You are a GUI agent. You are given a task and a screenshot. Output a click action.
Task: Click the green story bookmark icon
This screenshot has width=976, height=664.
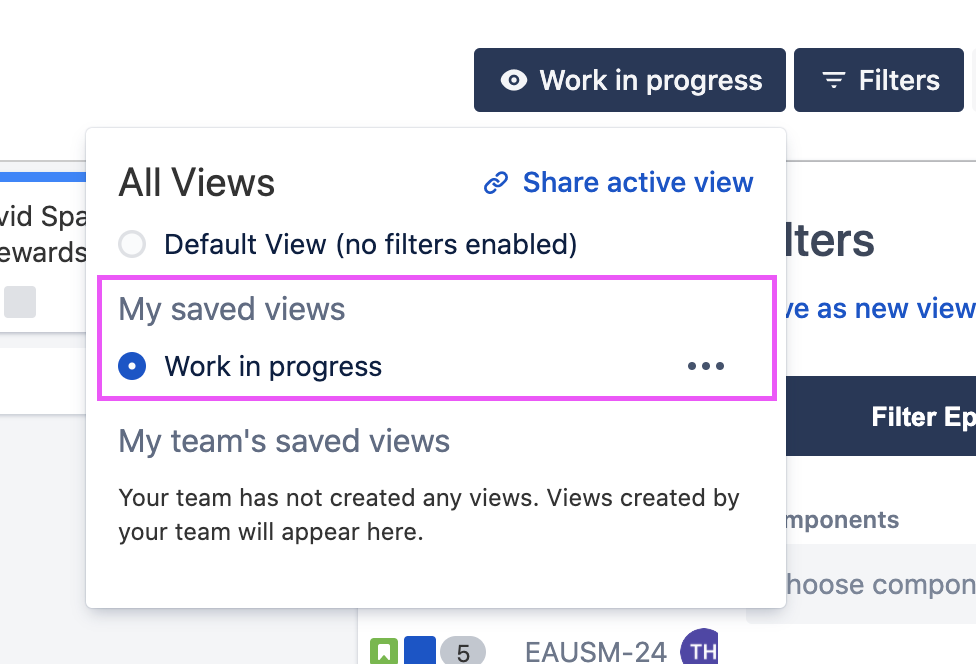click(x=384, y=652)
